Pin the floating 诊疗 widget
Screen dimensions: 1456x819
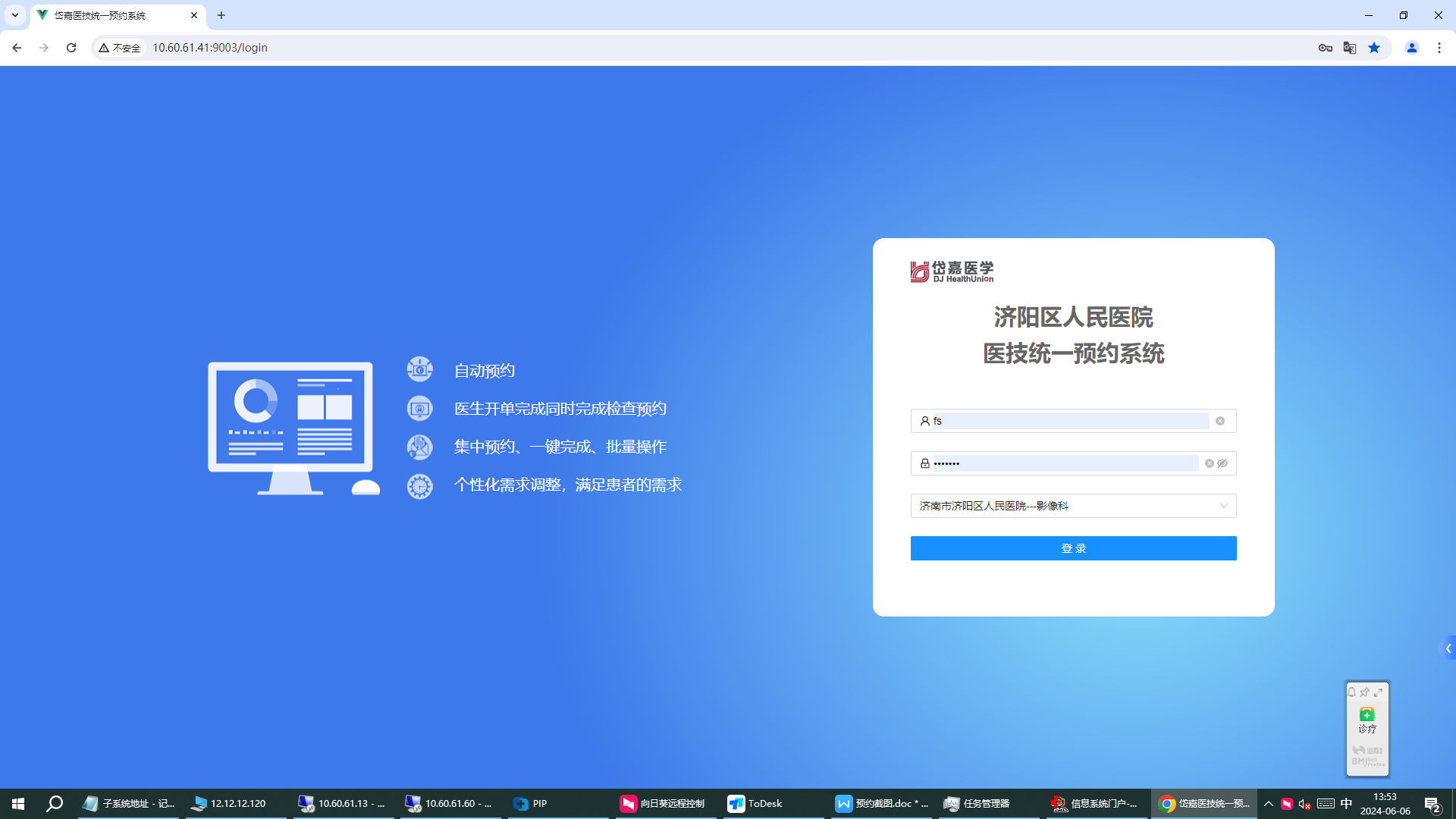(x=1364, y=692)
